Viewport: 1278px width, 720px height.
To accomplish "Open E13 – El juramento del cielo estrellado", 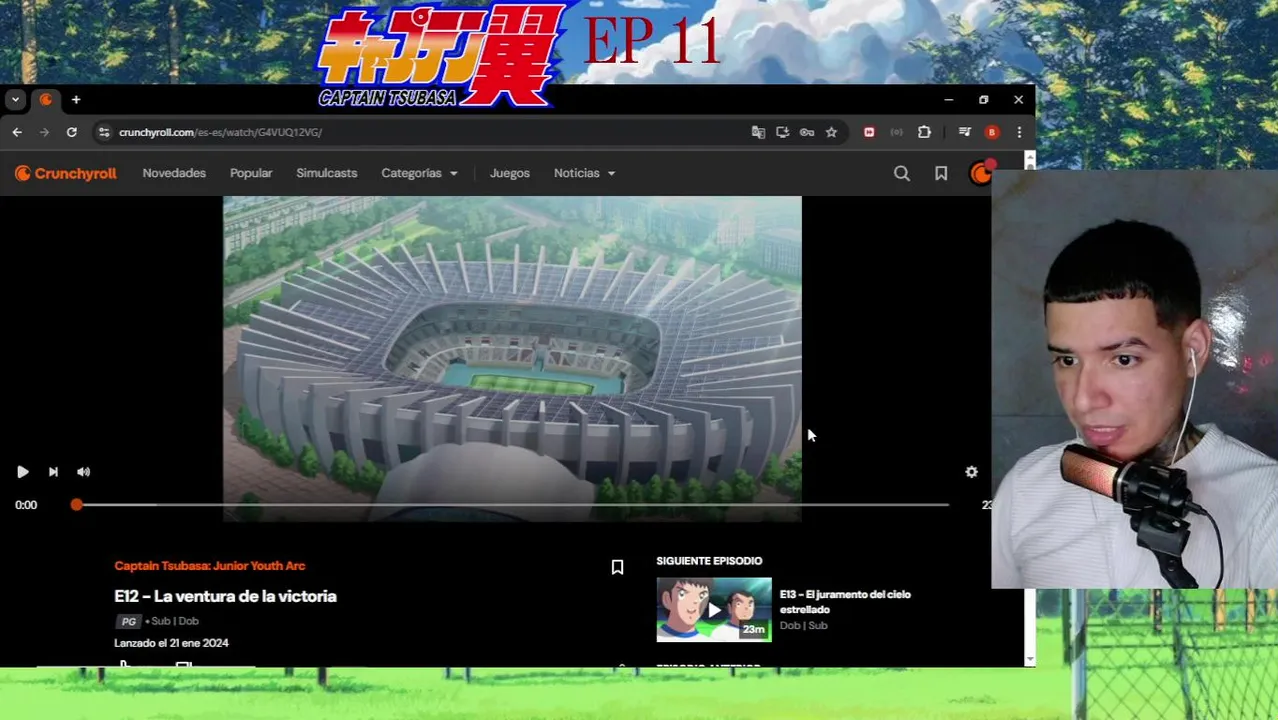I will (845, 601).
